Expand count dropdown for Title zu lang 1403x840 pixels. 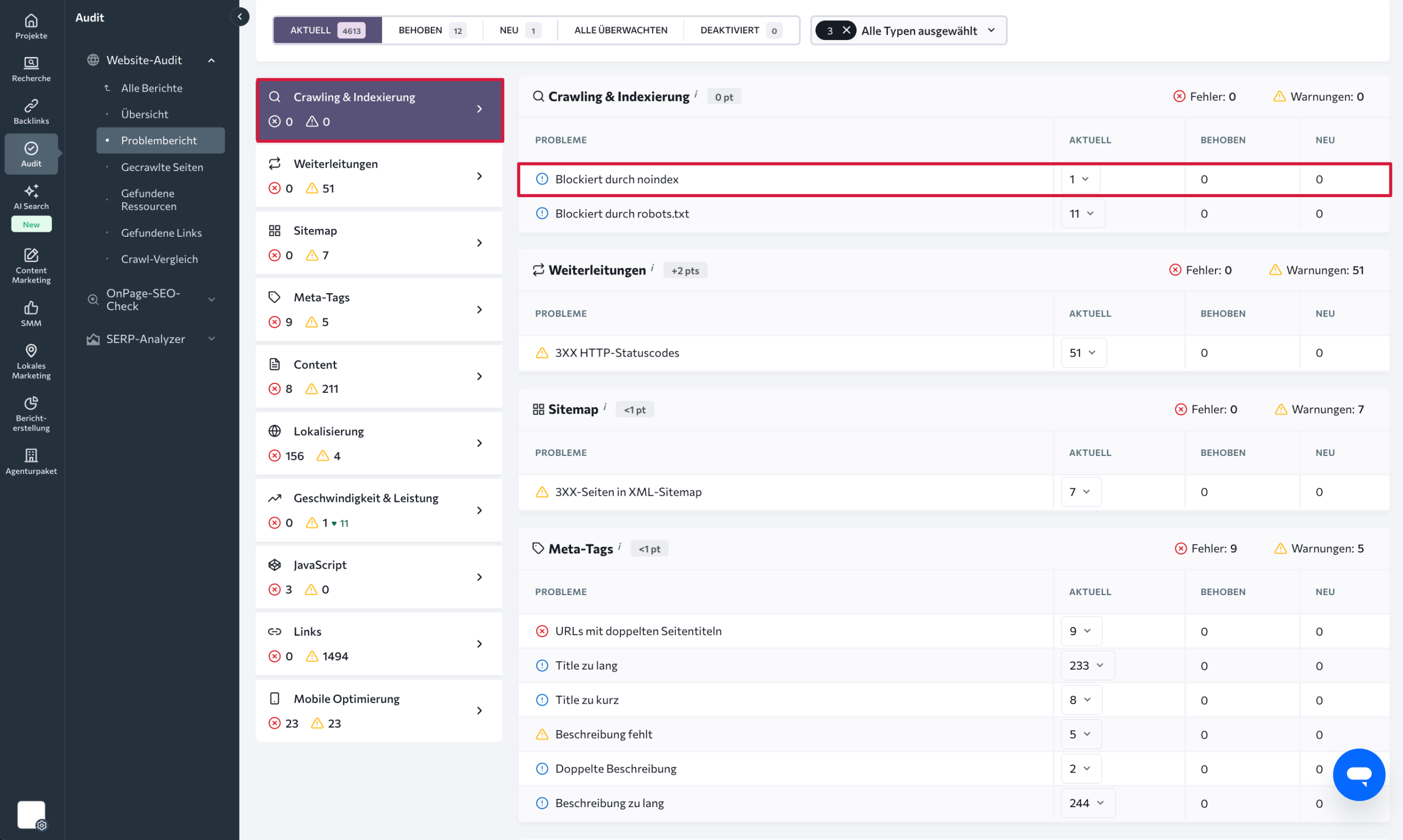(x=1087, y=665)
